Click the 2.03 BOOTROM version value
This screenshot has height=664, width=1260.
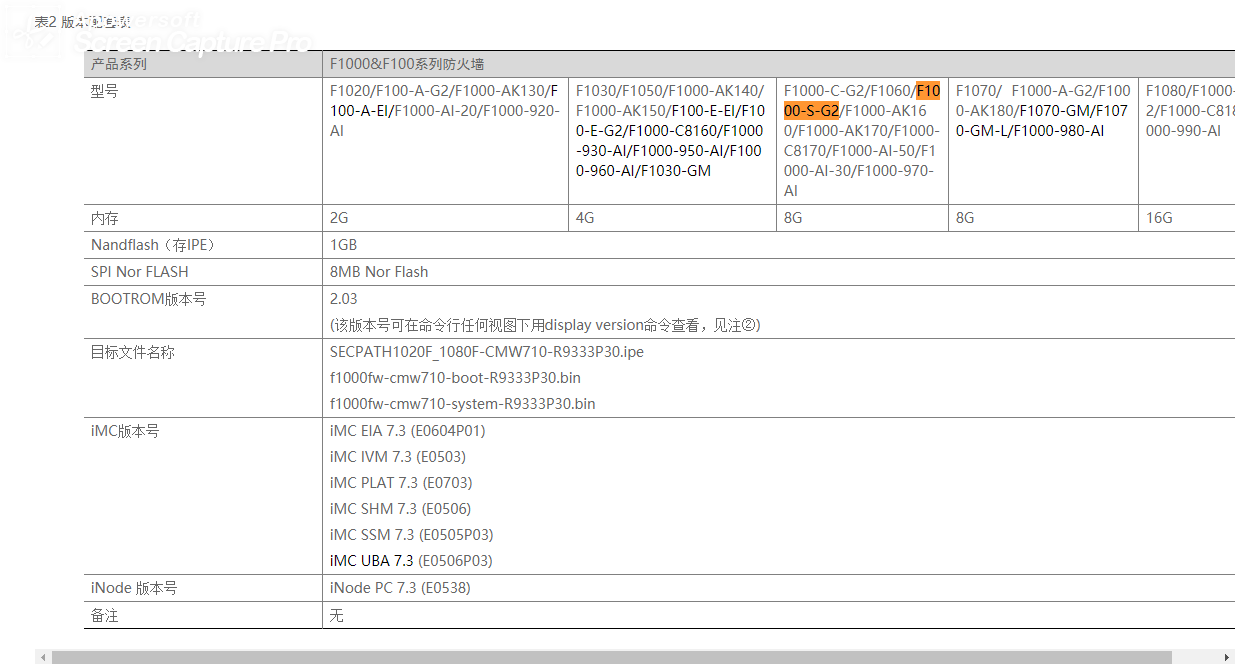343,299
